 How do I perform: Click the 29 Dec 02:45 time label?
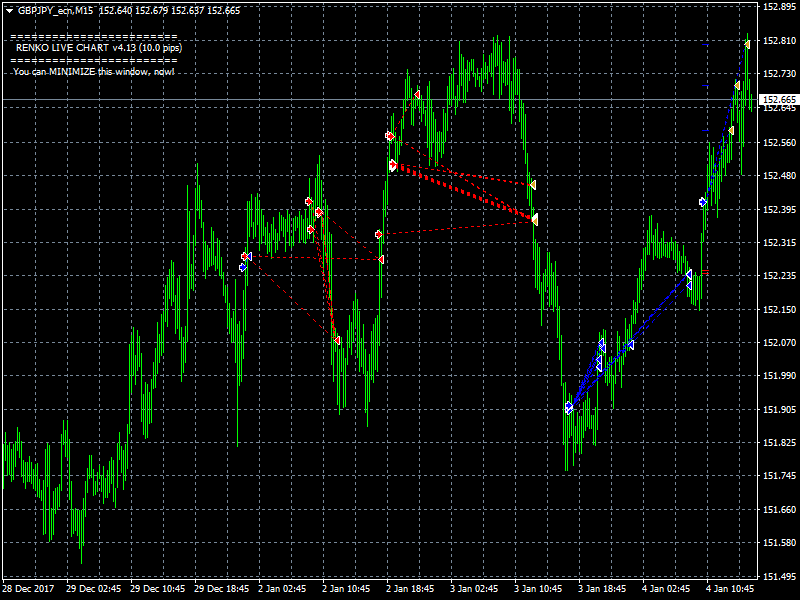click(x=93, y=589)
